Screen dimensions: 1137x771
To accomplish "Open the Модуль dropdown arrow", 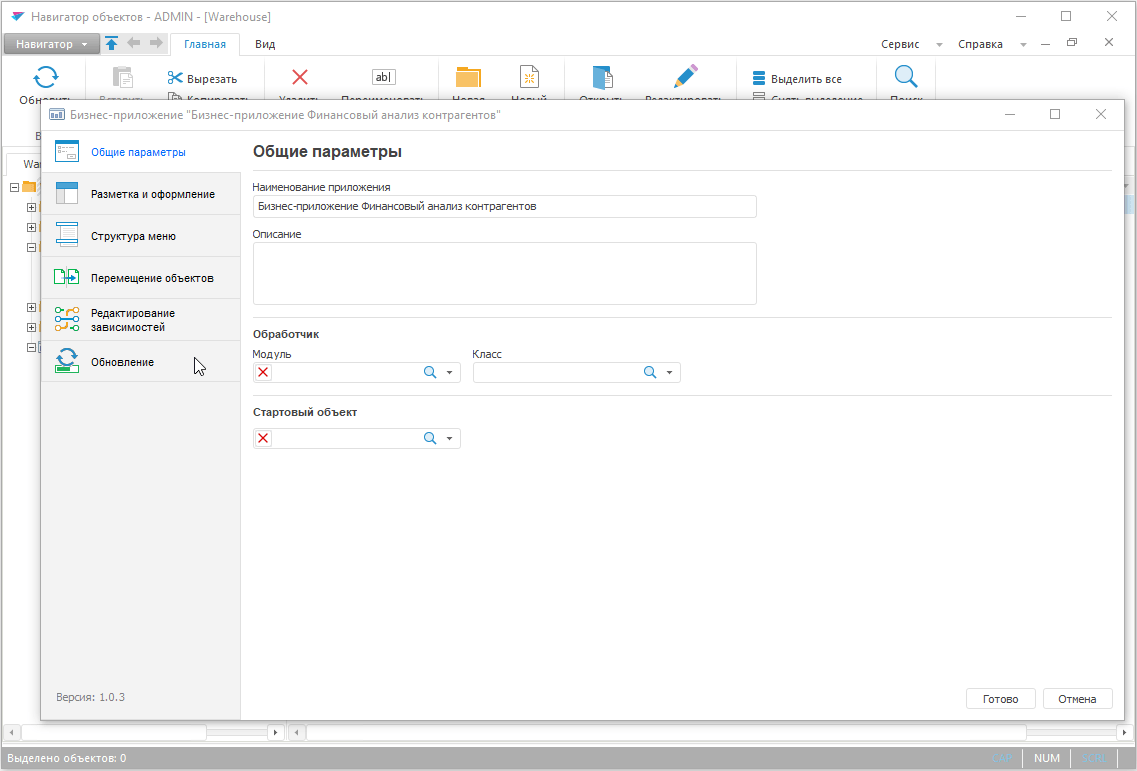I will coord(450,373).
